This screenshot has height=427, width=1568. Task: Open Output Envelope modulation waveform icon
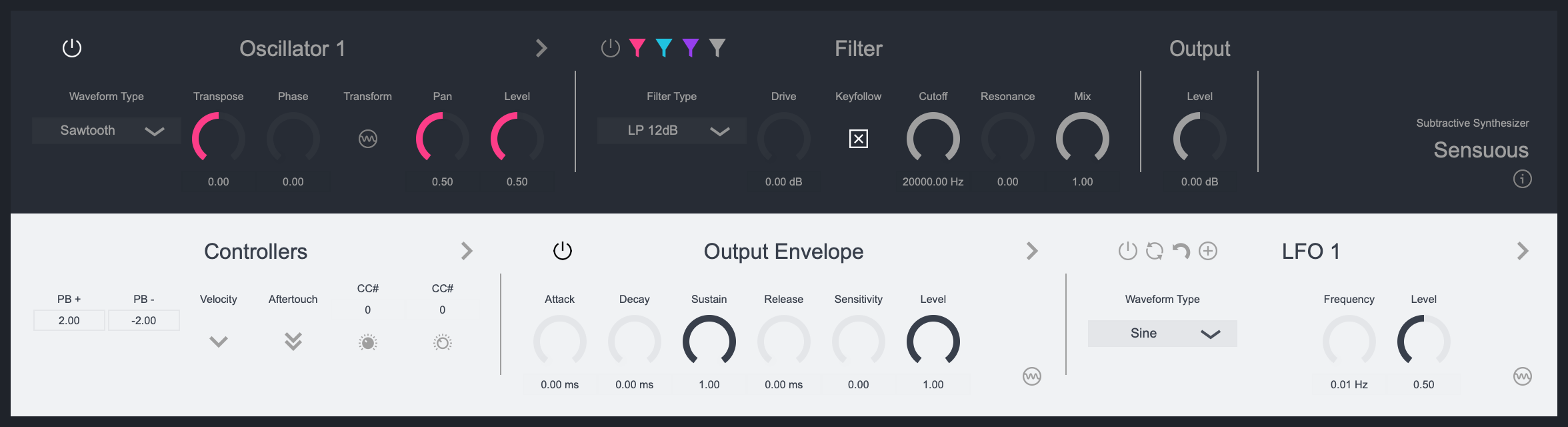tap(1032, 376)
